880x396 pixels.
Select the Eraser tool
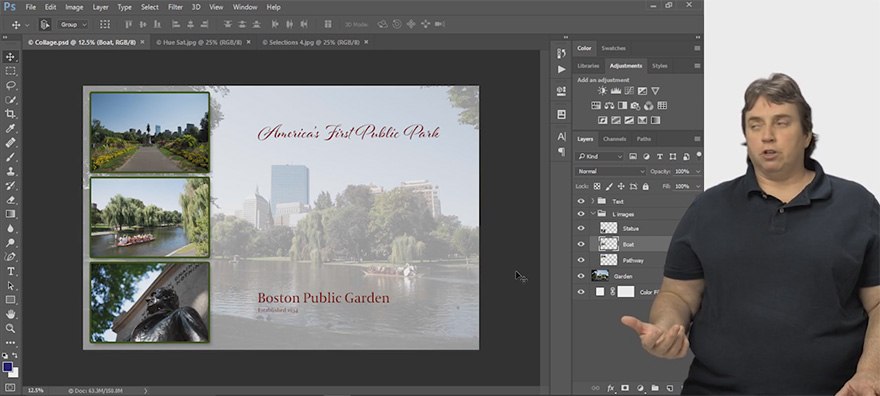pyautogui.click(x=11, y=200)
